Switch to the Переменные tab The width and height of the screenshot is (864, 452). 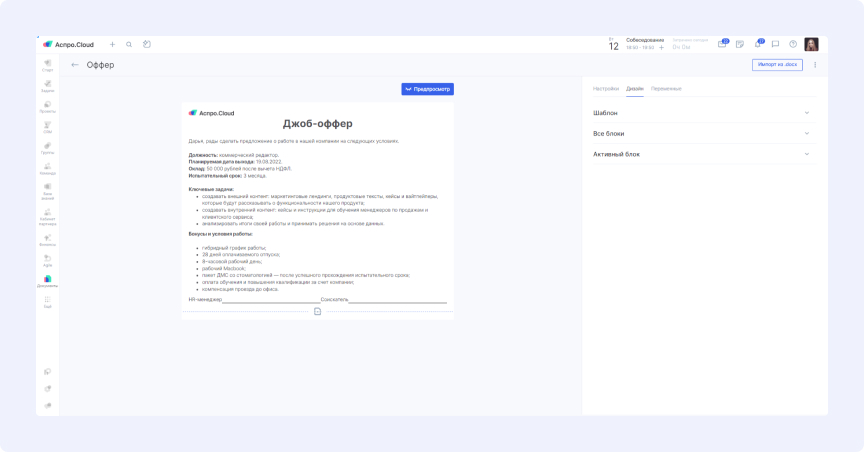point(666,89)
